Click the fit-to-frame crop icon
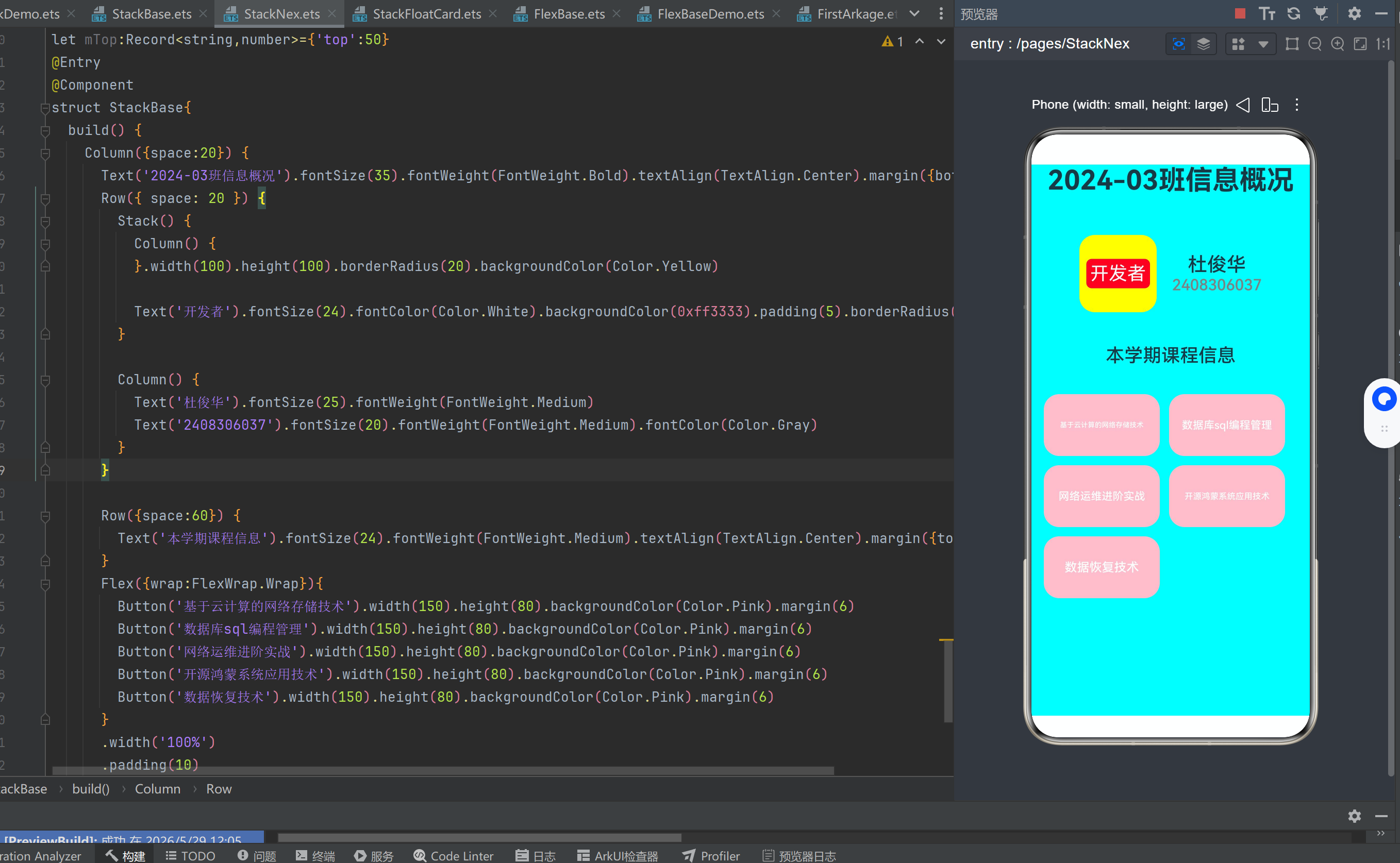Screen dimensions: 1400x863 [x=1292, y=44]
